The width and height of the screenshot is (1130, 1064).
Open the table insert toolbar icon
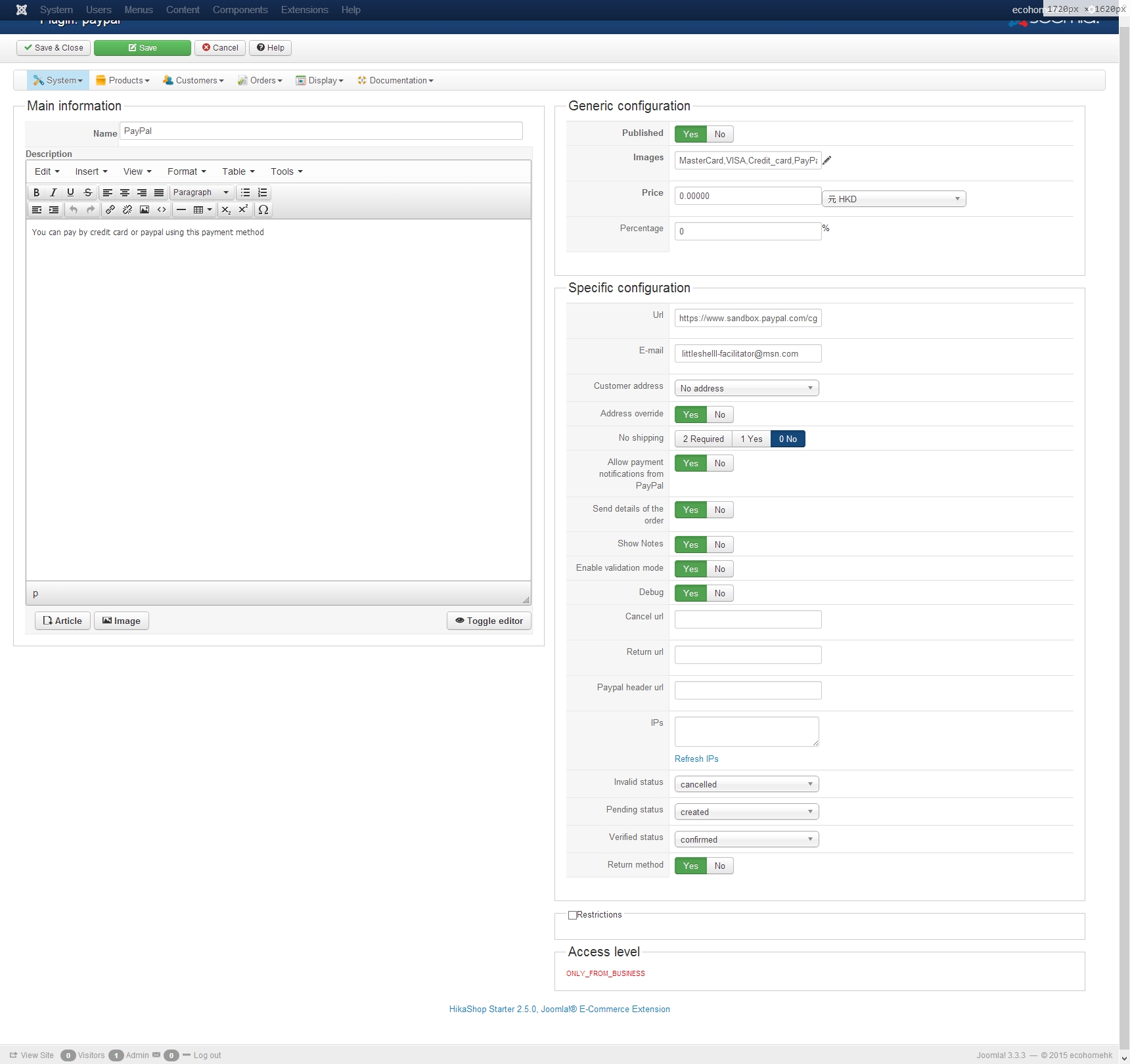(202, 210)
